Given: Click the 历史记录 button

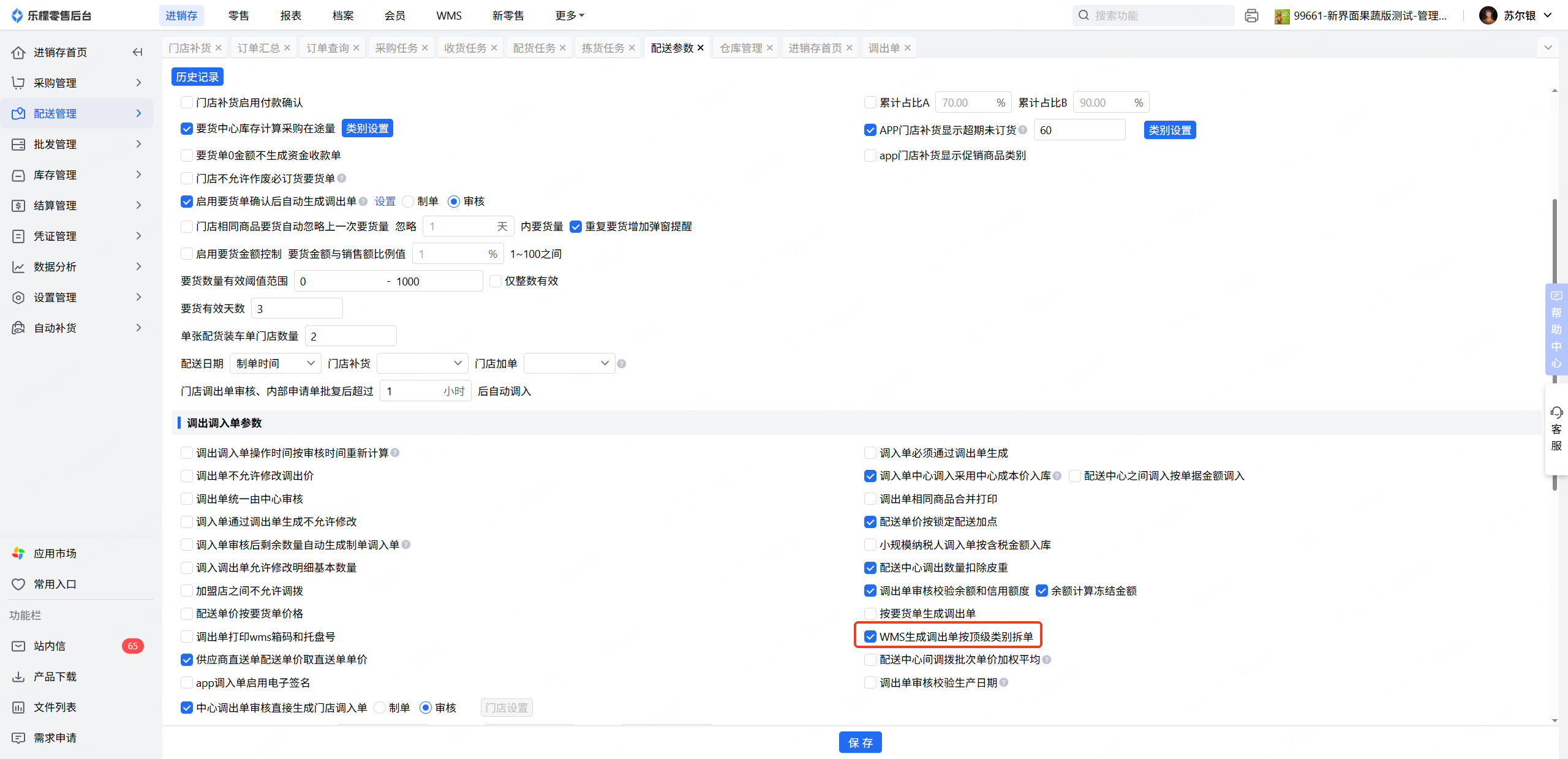Looking at the screenshot, I should (x=197, y=77).
